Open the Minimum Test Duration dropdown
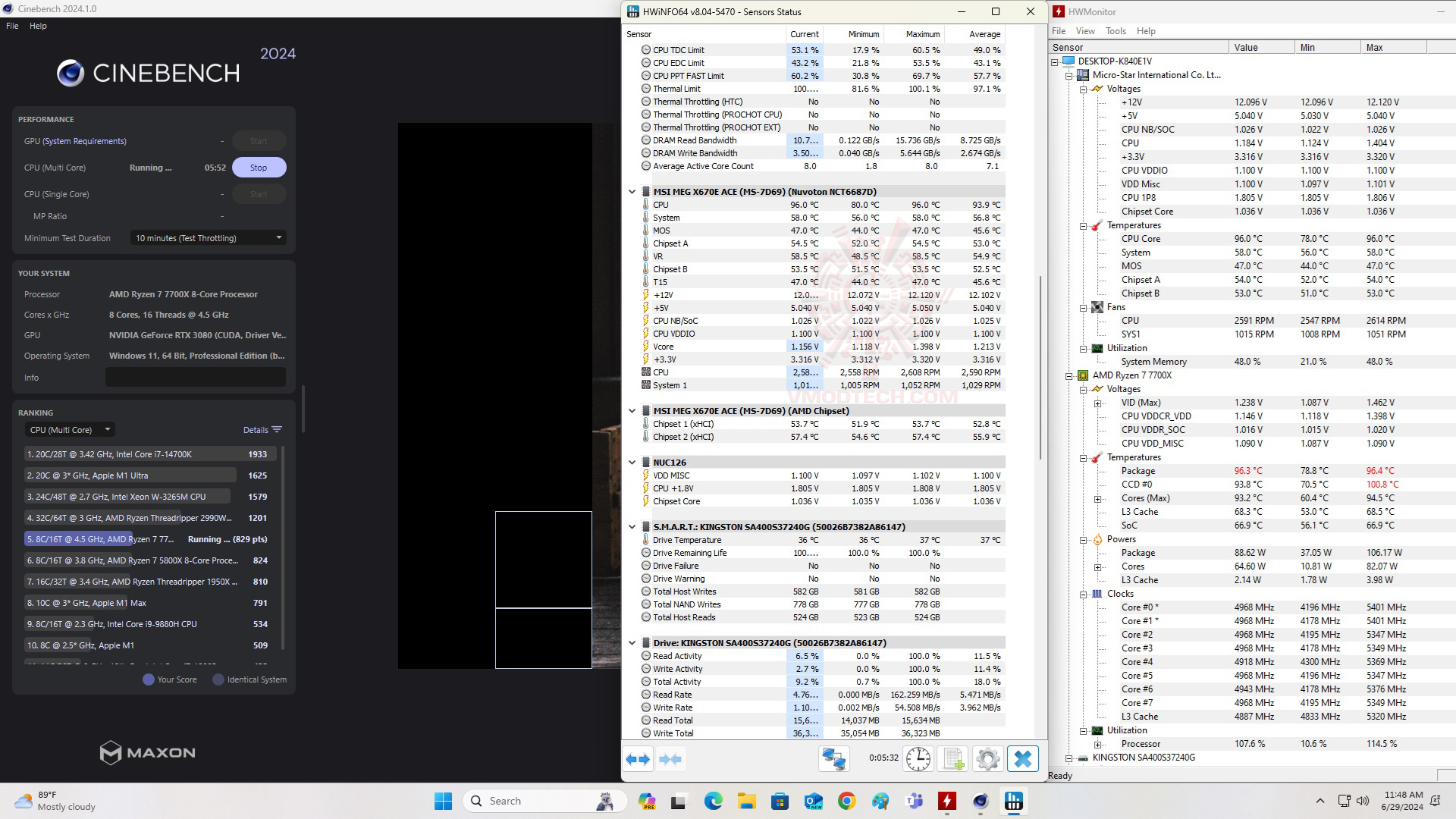Viewport: 1456px width, 819px height. click(x=207, y=238)
